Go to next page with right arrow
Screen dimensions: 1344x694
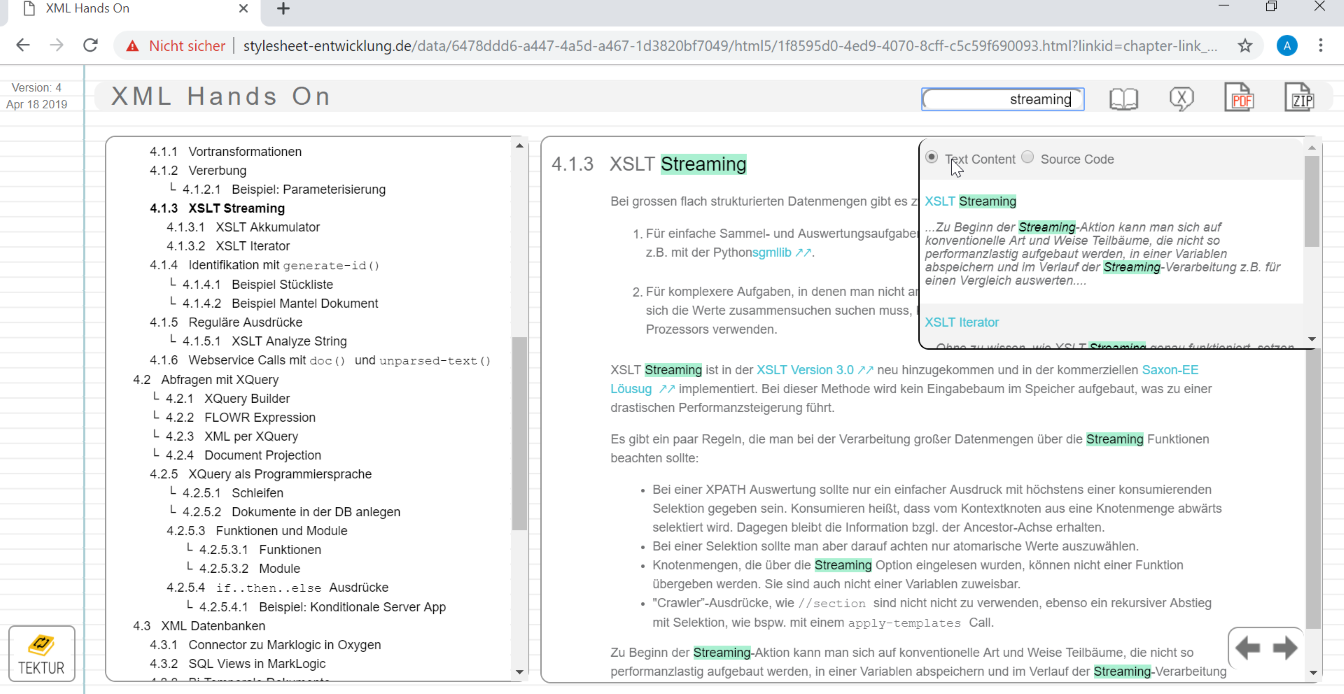click(x=1285, y=648)
